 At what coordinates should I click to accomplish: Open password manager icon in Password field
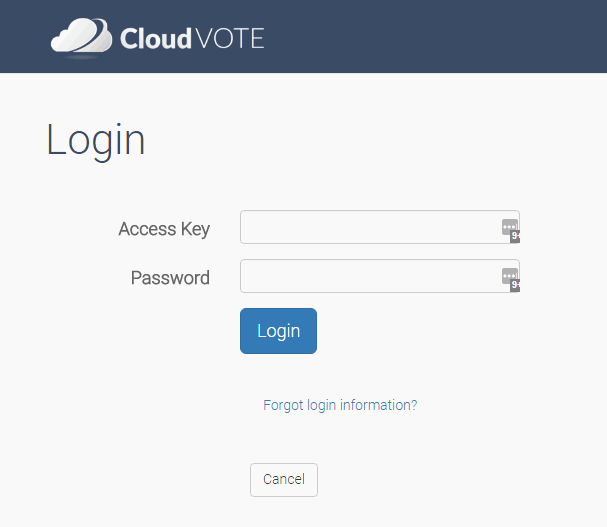[x=509, y=275]
